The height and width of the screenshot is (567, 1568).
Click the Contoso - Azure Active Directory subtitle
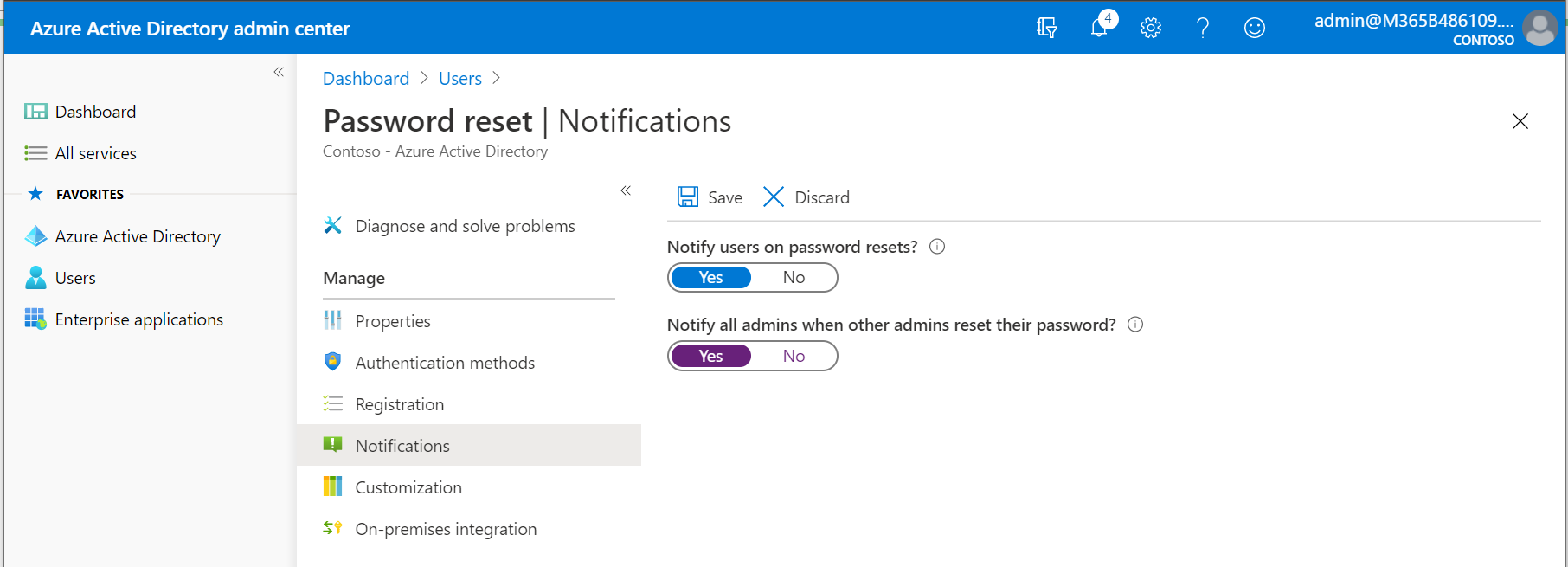click(x=435, y=151)
